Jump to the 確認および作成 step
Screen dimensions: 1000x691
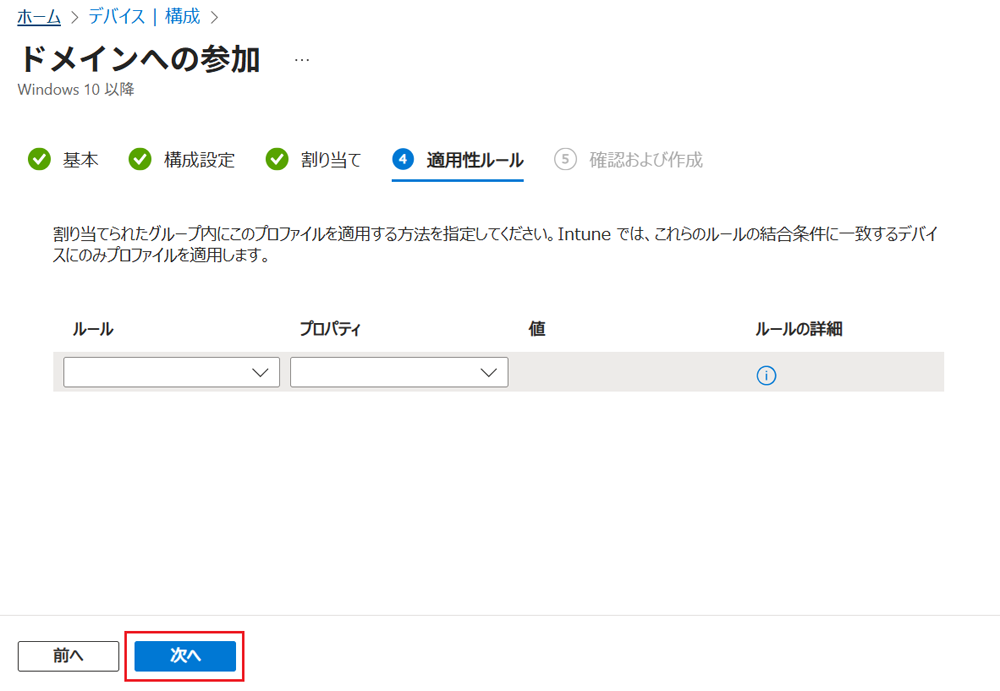645,160
